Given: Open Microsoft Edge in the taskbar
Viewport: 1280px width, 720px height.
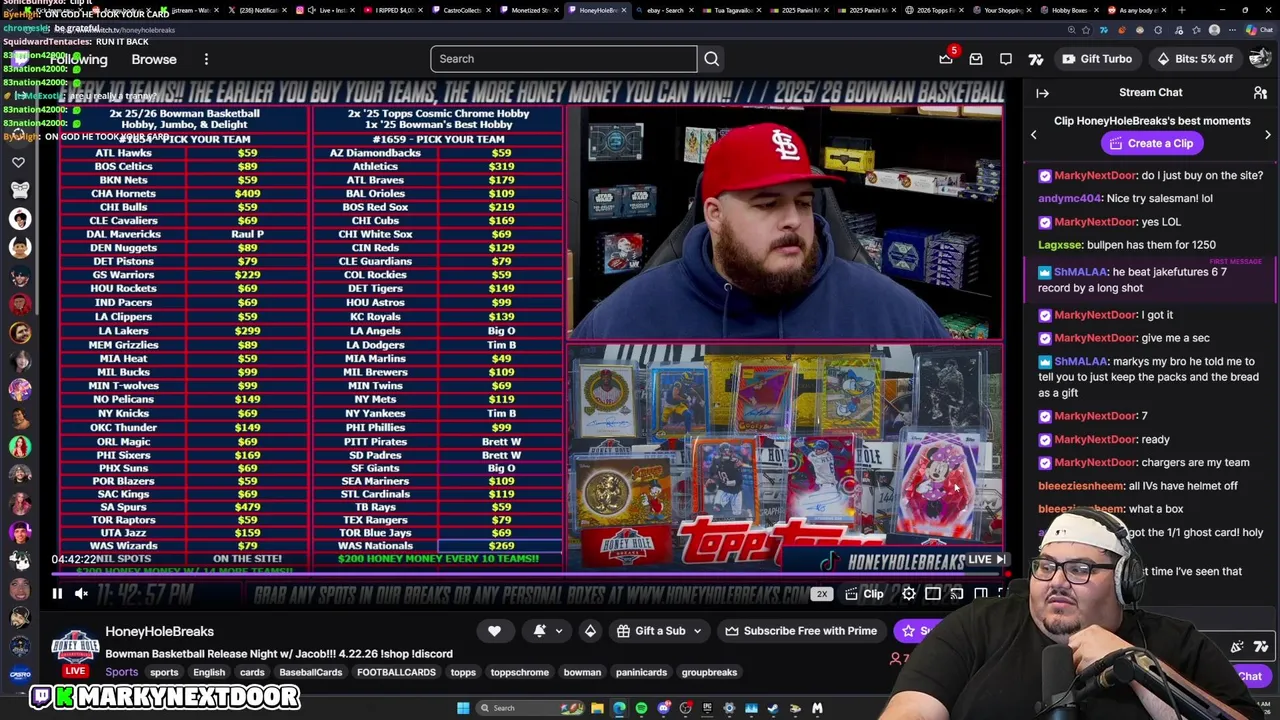Looking at the screenshot, I should point(619,708).
